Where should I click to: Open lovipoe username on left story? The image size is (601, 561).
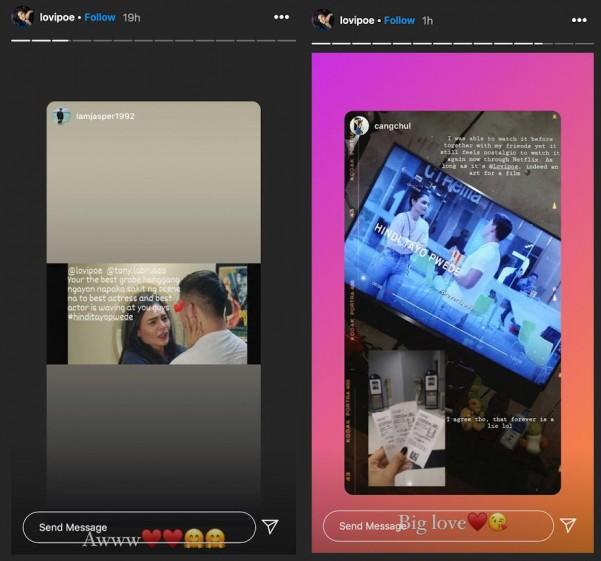tap(57, 17)
